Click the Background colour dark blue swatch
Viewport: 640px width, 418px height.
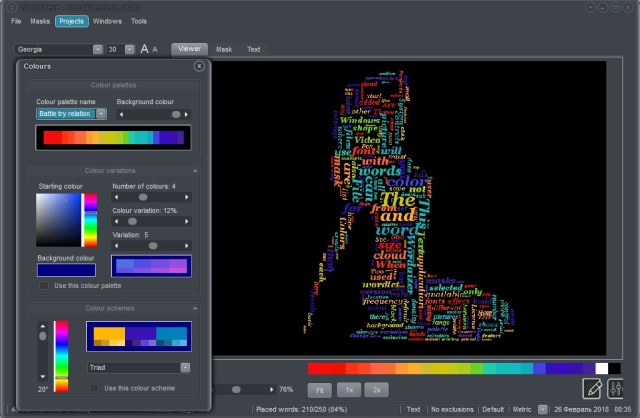66,269
